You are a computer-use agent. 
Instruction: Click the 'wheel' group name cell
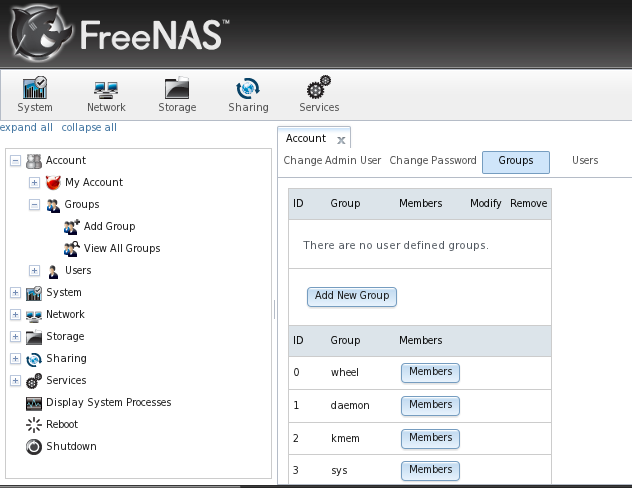345,372
